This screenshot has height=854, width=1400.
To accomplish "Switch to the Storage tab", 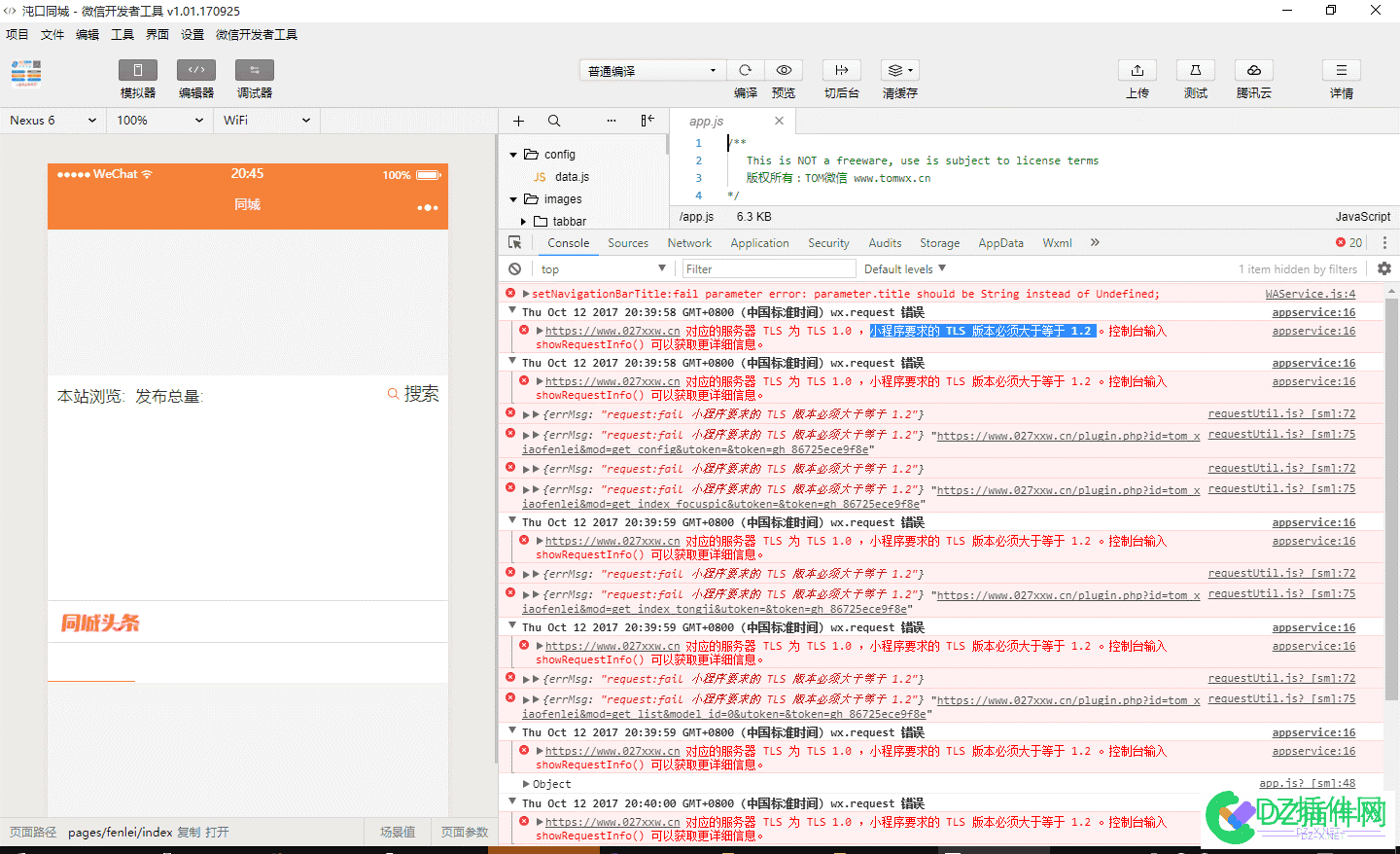I will 939,243.
